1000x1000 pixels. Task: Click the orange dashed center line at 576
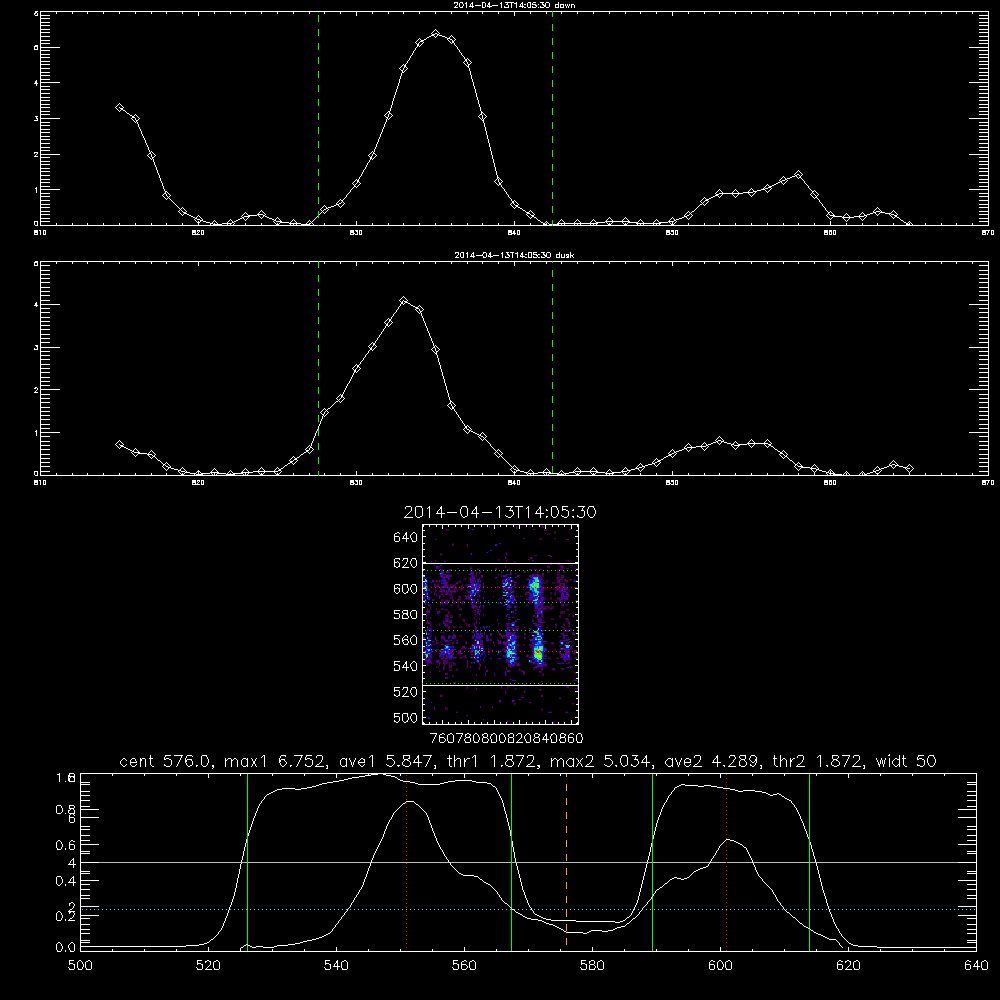[x=566, y=861]
